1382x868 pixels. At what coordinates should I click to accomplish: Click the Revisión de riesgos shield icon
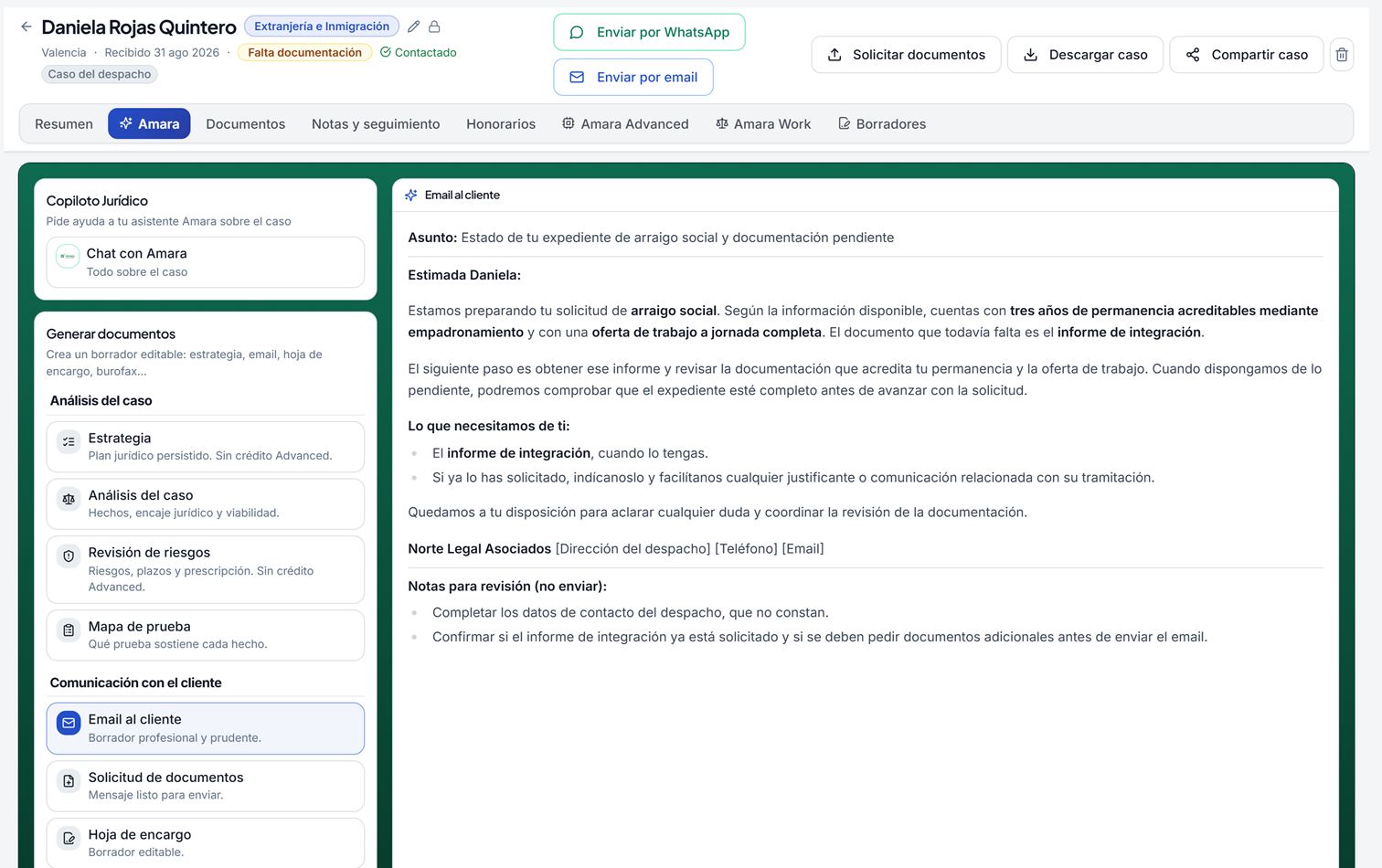pyautogui.click(x=69, y=556)
